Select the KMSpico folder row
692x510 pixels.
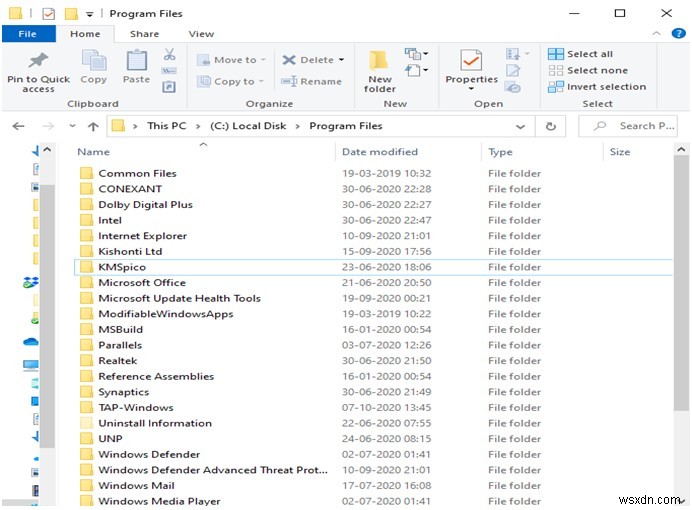(373, 267)
